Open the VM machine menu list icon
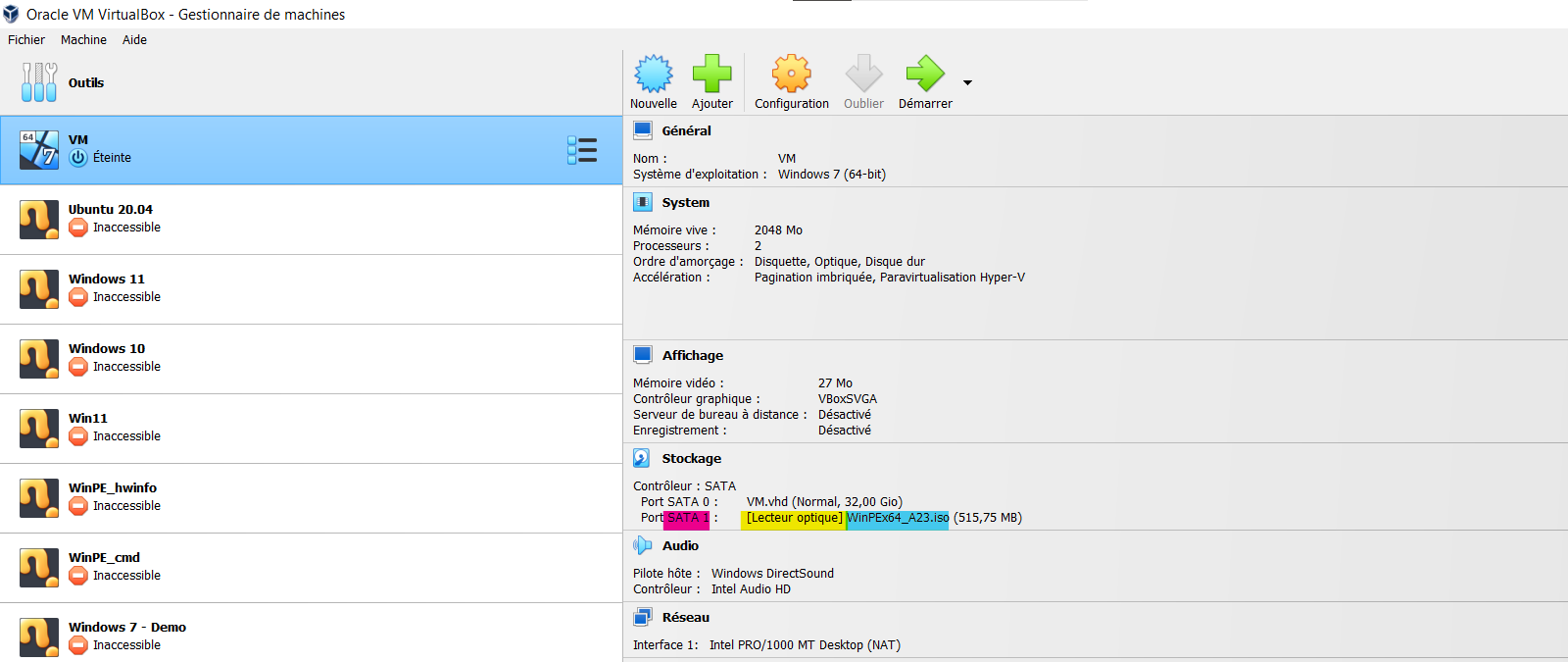Image resolution: width=1568 pixels, height=662 pixels. click(582, 150)
